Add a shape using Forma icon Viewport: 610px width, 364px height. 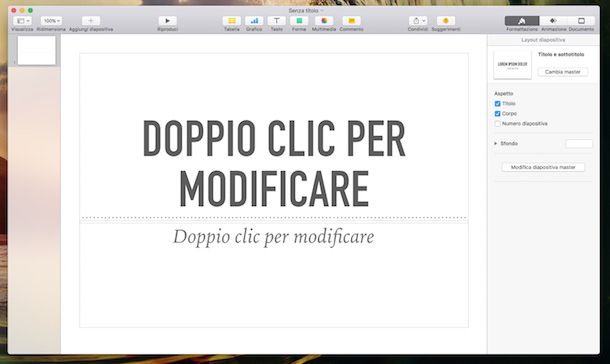(x=299, y=21)
